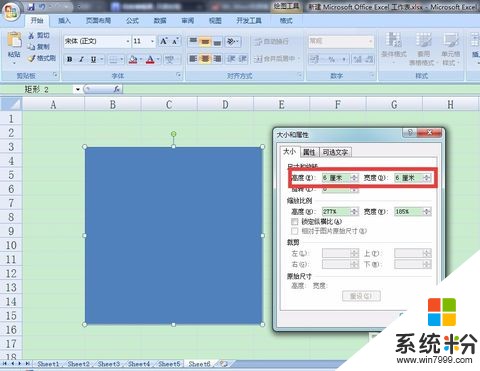Open the Format (格式) drawing tools tab
The width and height of the screenshot is (480, 371).
pyautogui.click(x=286, y=21)
